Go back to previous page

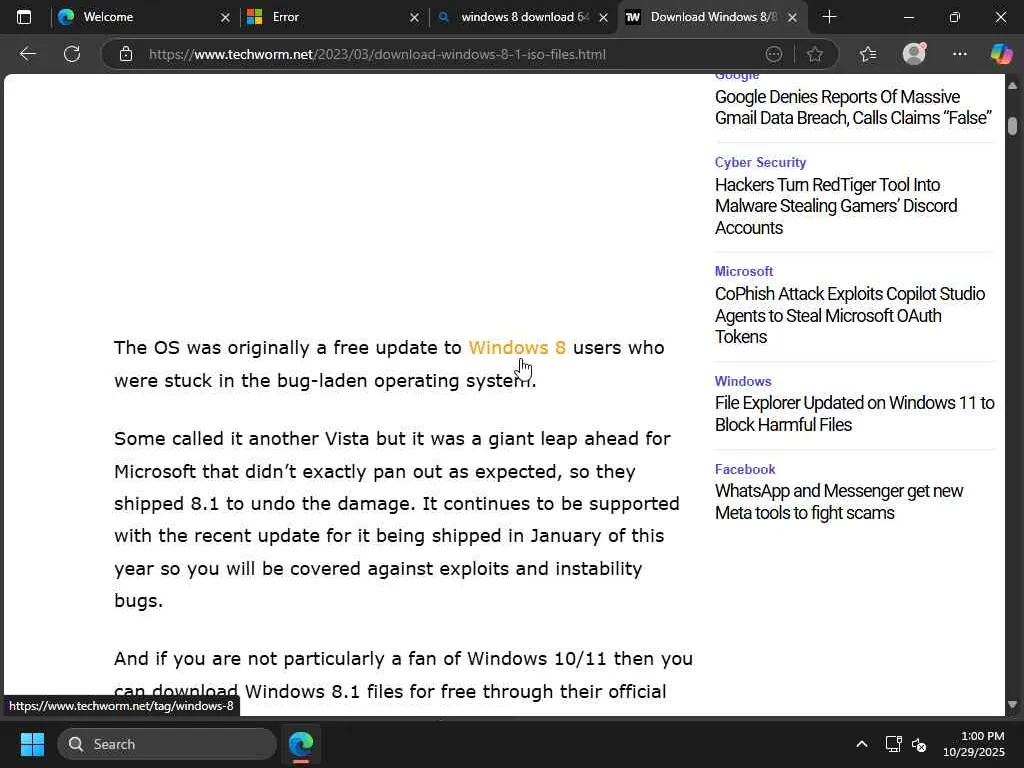(x=27, y=54)
